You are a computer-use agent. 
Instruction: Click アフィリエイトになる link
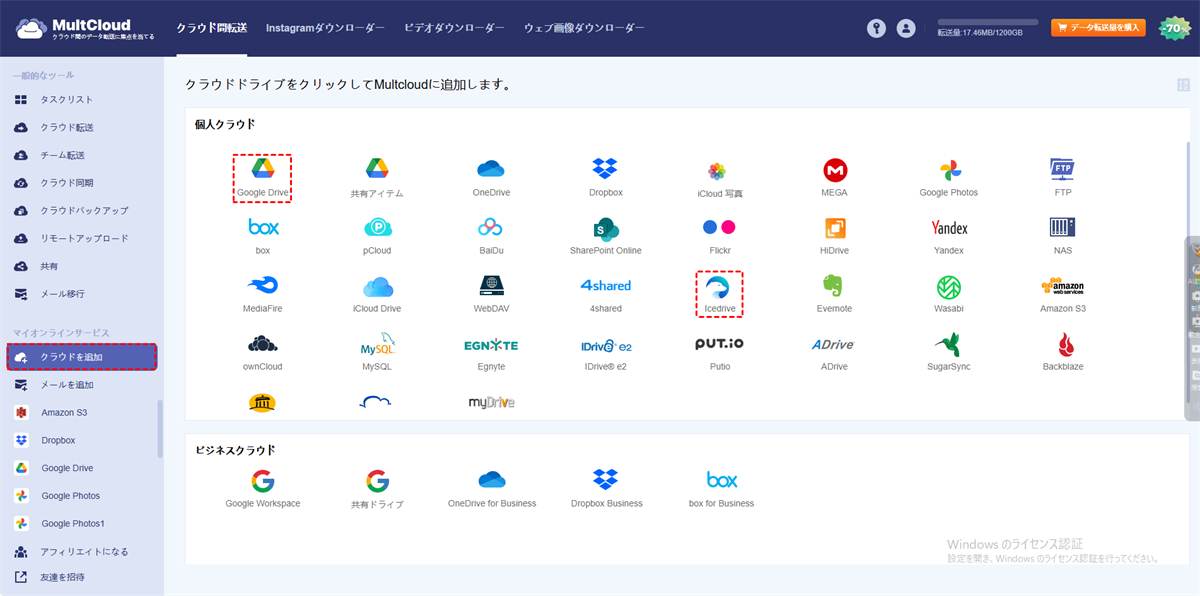[x=82, y=552]
